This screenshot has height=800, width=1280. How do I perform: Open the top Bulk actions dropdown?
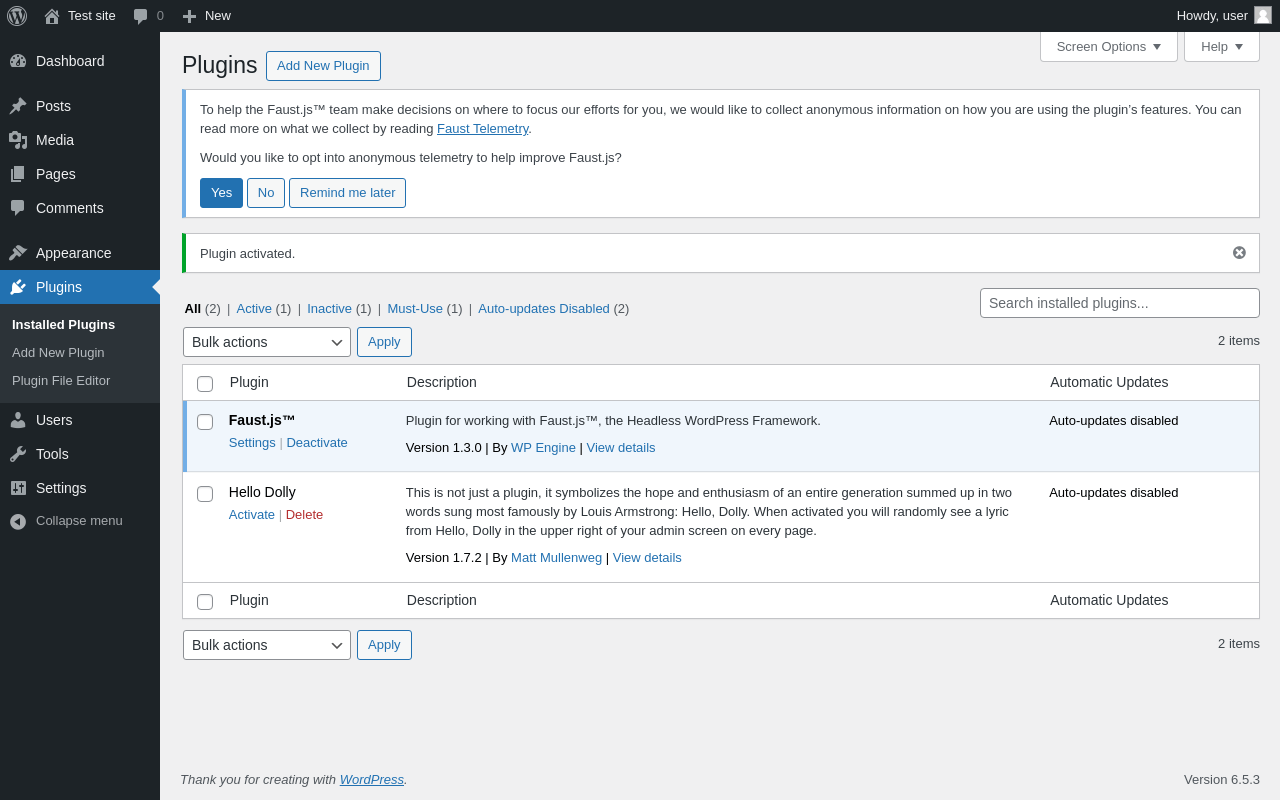(267, 342)
